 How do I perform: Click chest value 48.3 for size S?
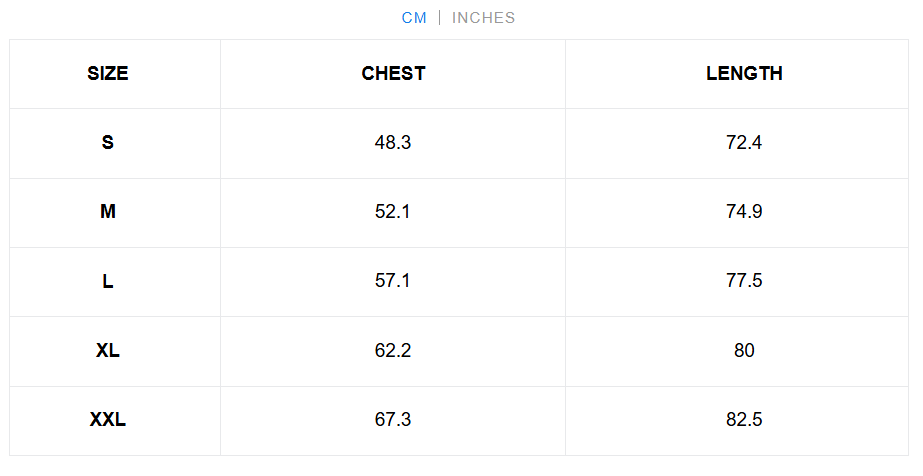point(393,142)
